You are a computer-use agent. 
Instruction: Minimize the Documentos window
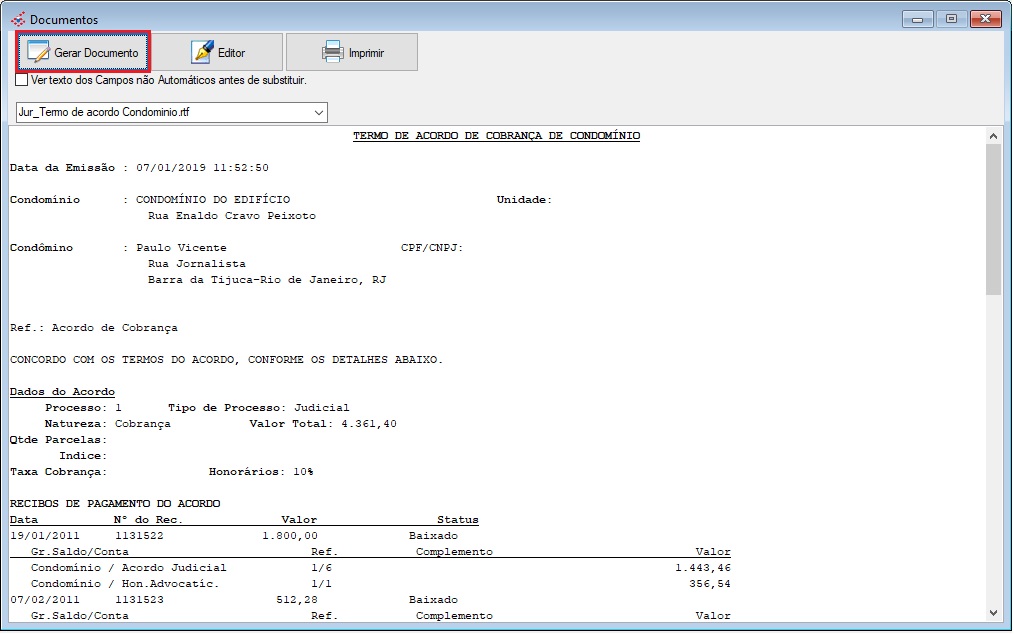[917, 18]
